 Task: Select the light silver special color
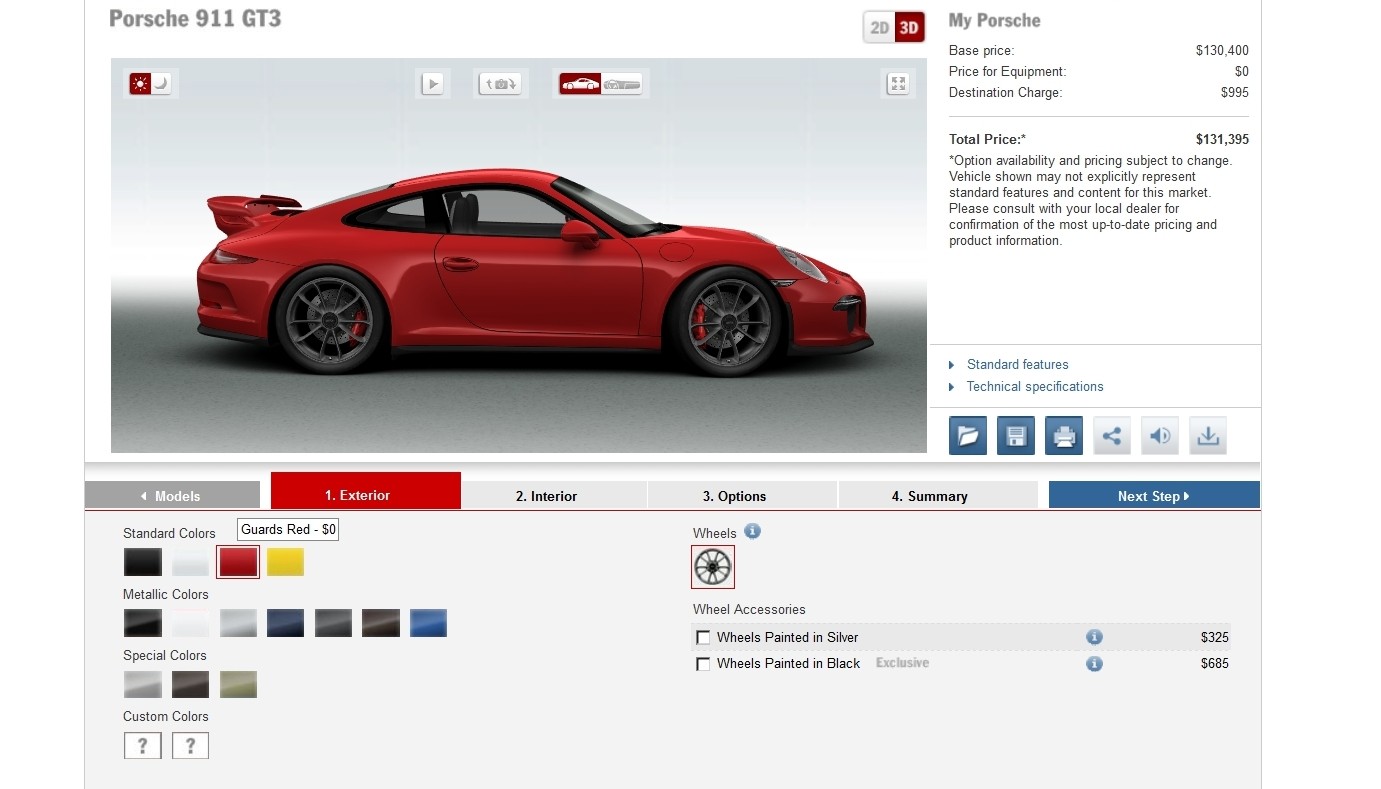coord(143,684)
